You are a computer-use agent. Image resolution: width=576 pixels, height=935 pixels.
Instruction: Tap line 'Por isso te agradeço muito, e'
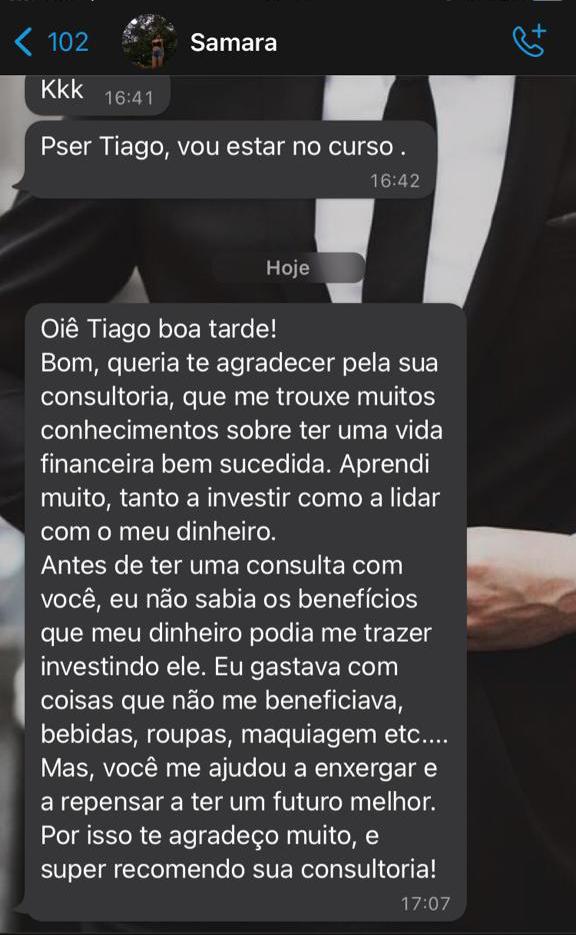pos(209,836)
